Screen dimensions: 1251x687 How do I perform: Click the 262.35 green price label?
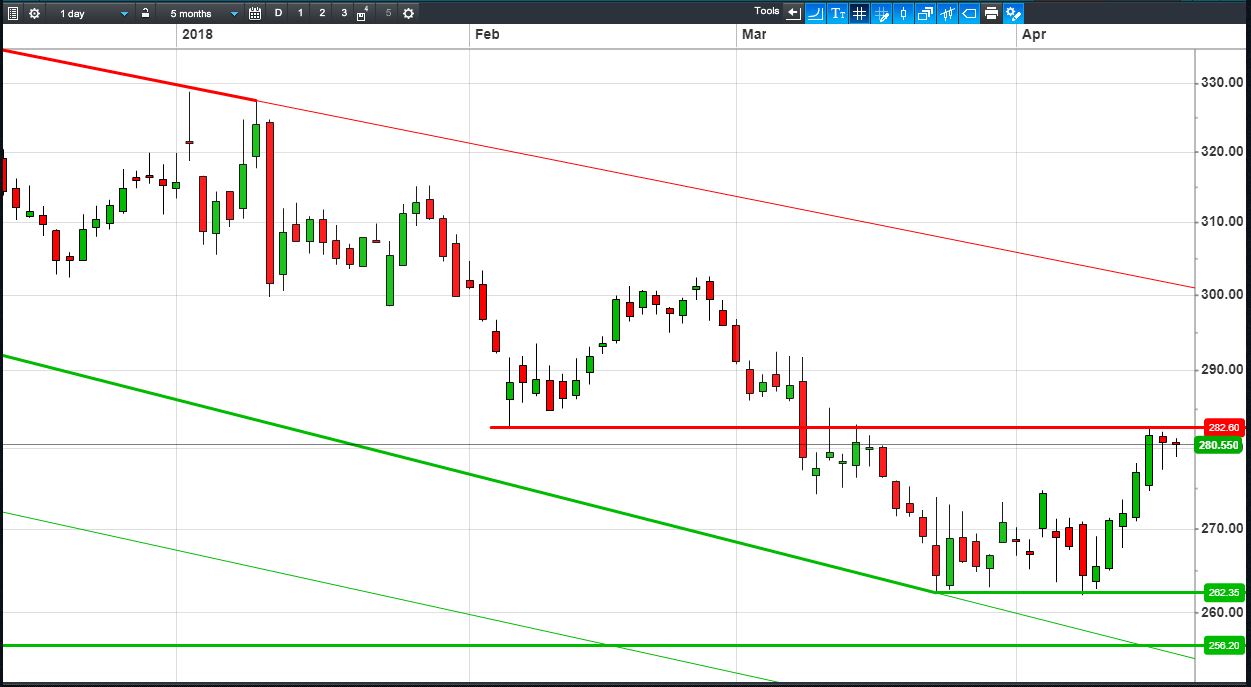click(1224, 592)
